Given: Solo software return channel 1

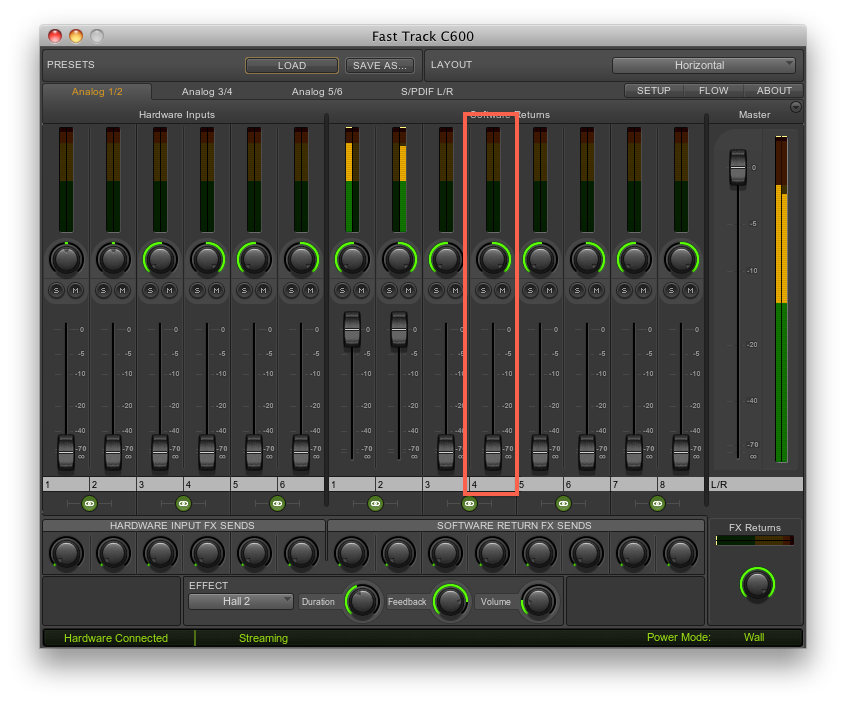Looking at the screenshot, I should [x=343, y=290].
